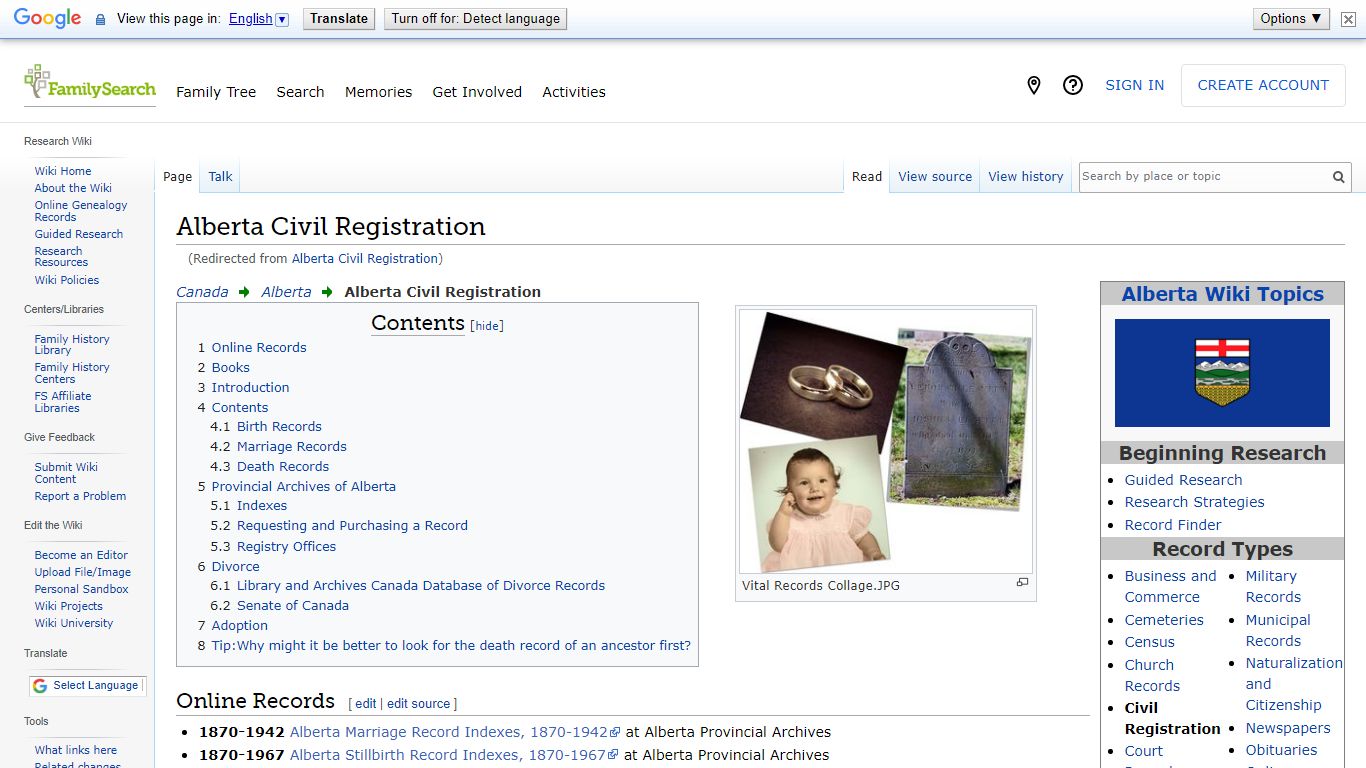This screenshot has height=768, width=1366.
Task: Open the Search menu
Action: click(x=300, y=92)
